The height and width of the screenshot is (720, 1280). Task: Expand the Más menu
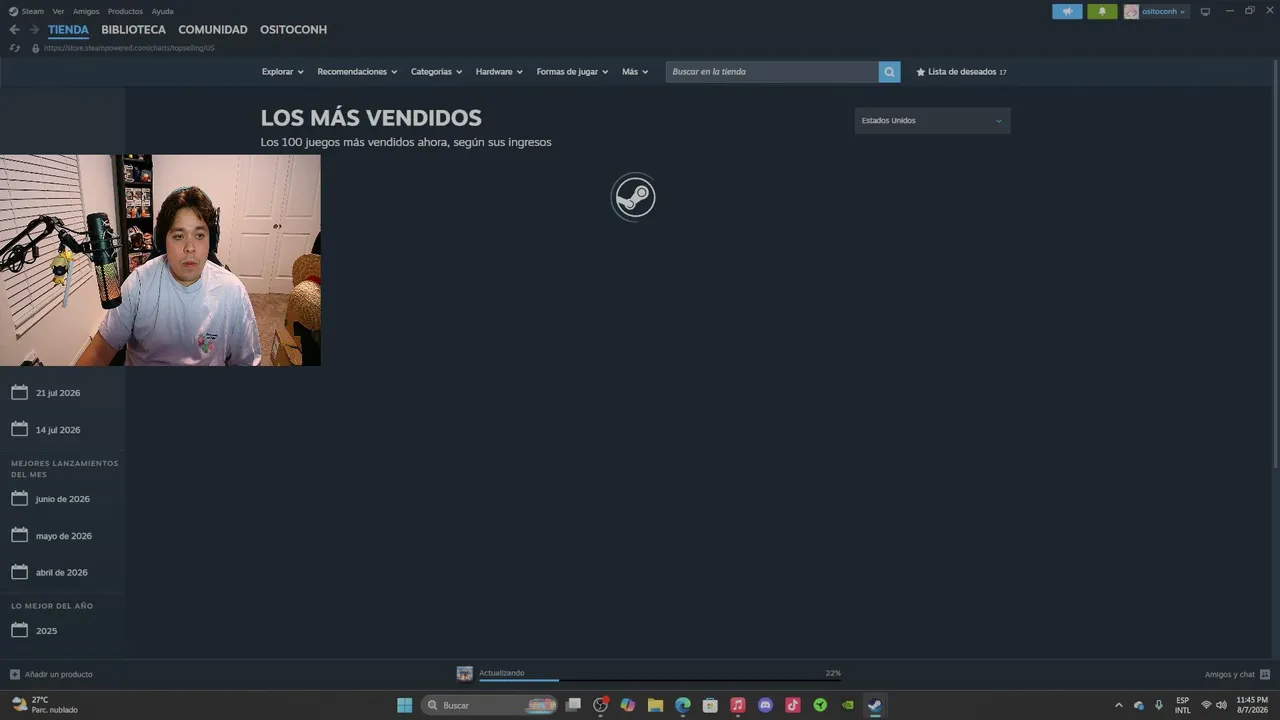click(x=635, y=72)
